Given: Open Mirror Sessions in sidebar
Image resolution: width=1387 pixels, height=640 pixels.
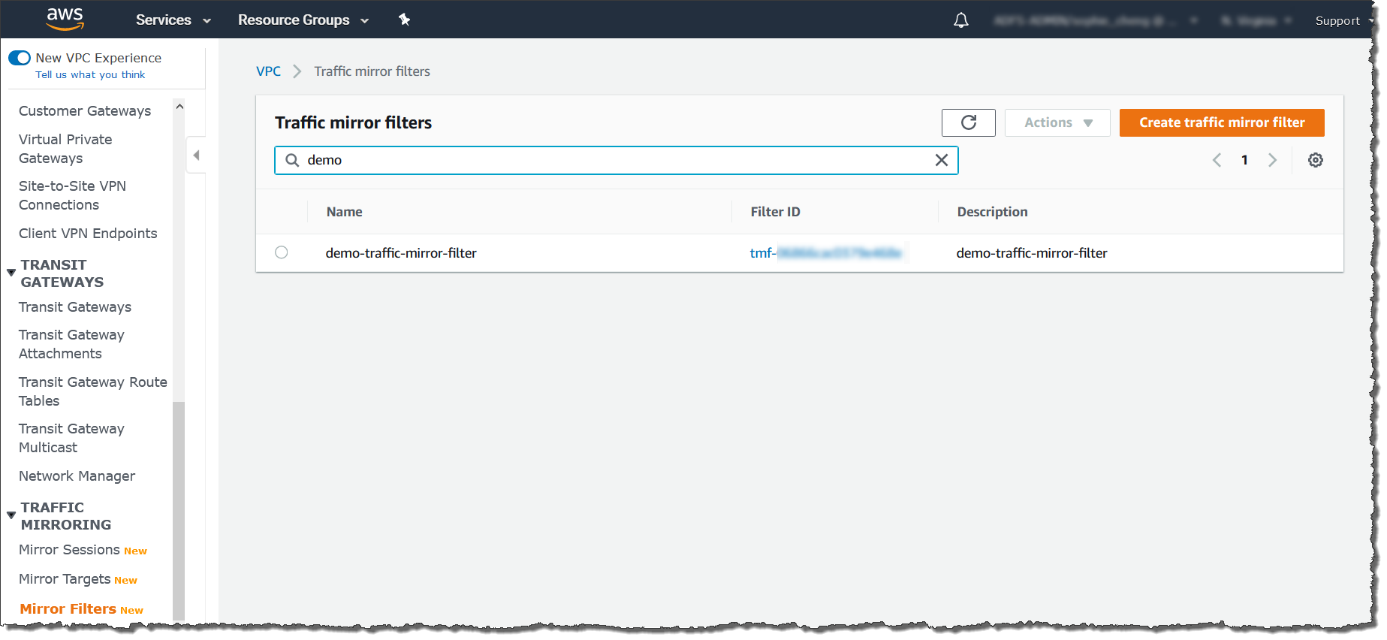Looking at the screenshot, I should pyautogui.click(x=69, y=550).
